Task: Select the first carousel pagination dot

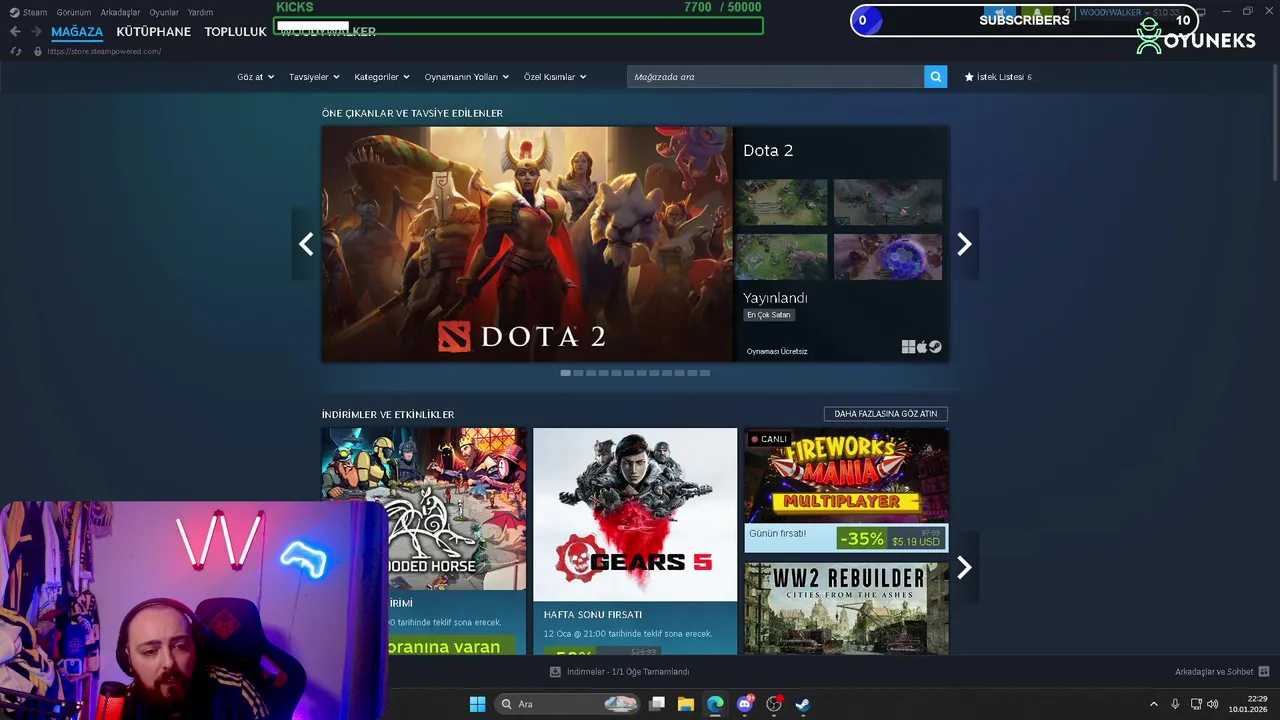Action: pos(565,373)
